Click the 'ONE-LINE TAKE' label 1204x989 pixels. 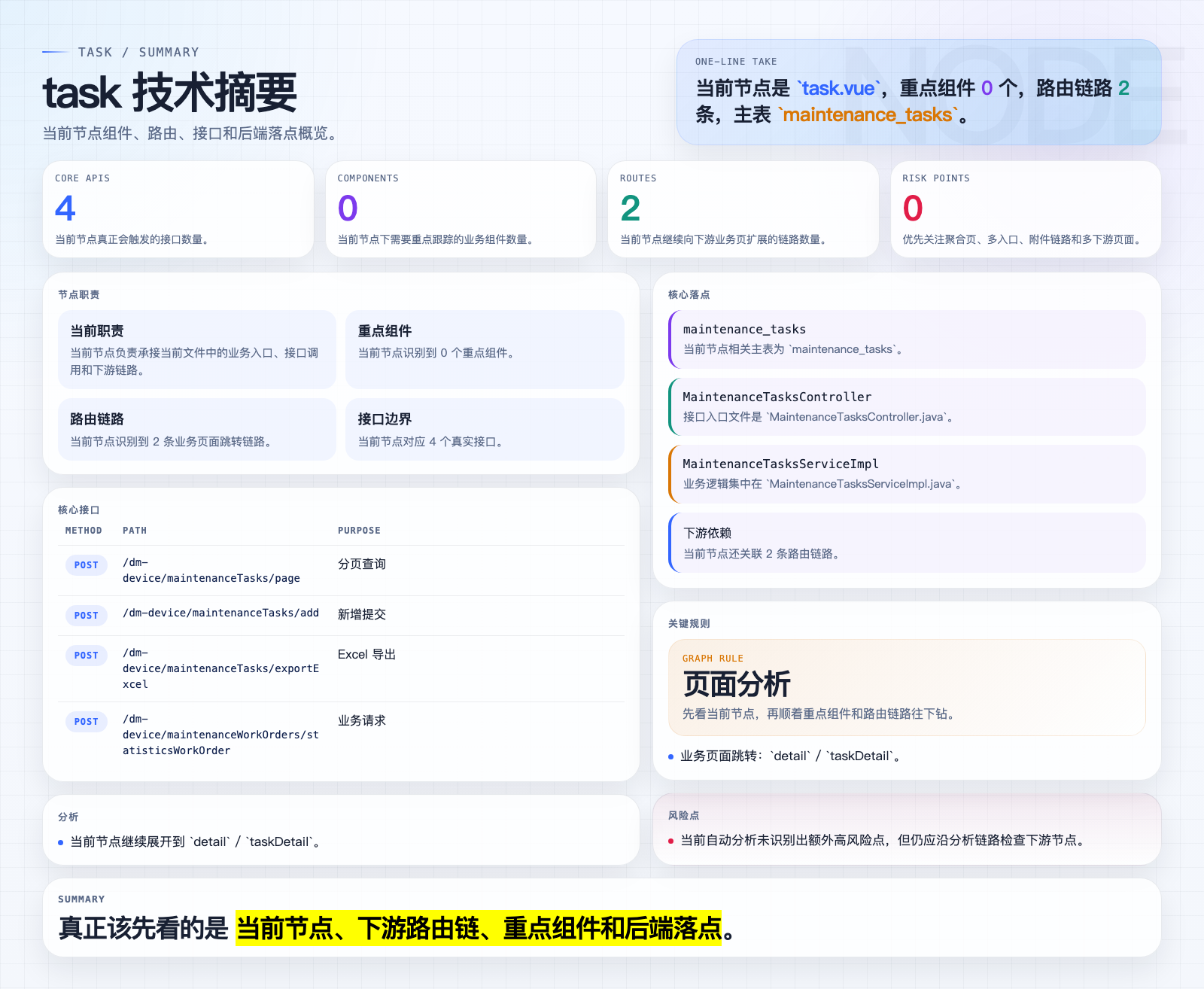[x=736, y=62]
